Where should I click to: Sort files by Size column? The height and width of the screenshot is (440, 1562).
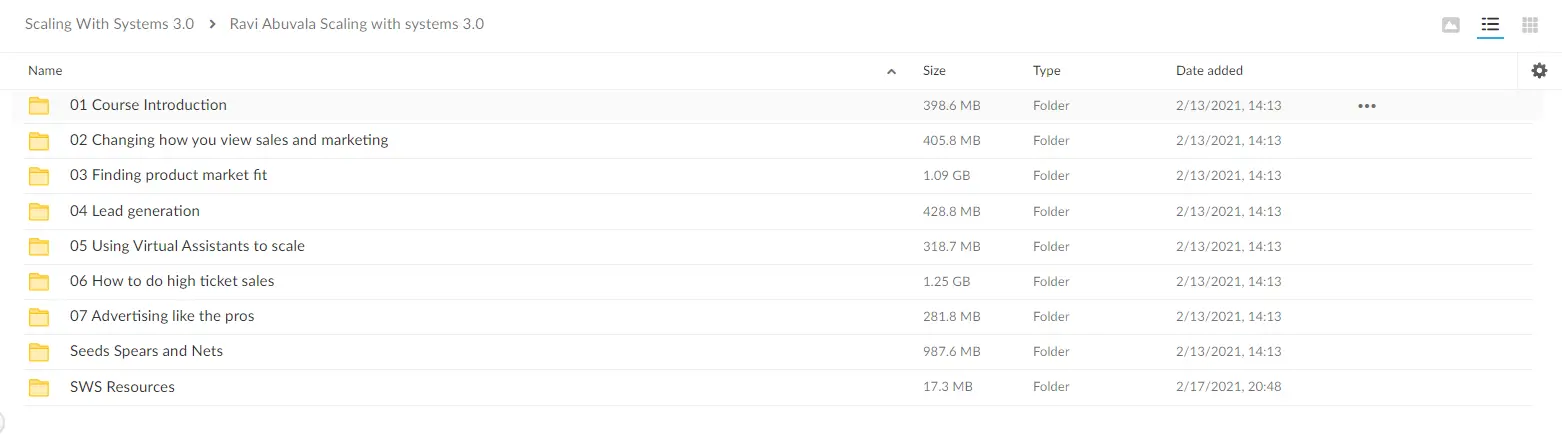coord(934,71)
